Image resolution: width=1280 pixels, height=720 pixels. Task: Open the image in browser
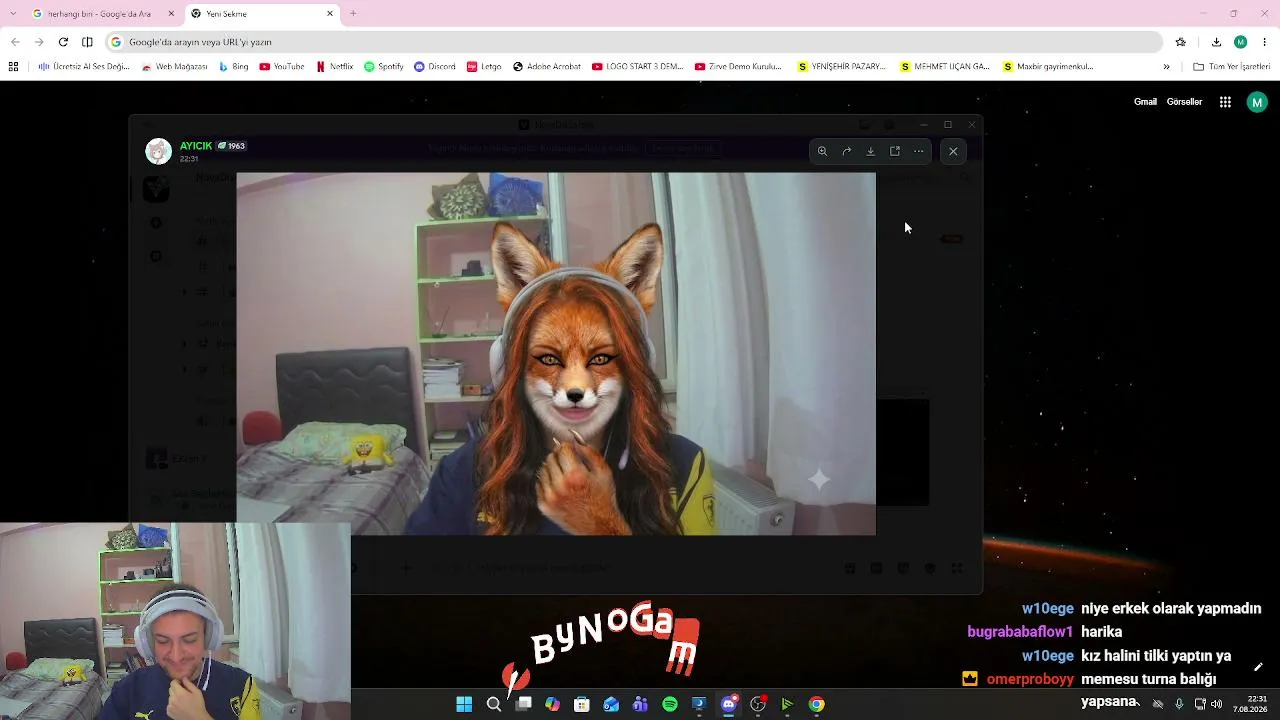(895, 151)
